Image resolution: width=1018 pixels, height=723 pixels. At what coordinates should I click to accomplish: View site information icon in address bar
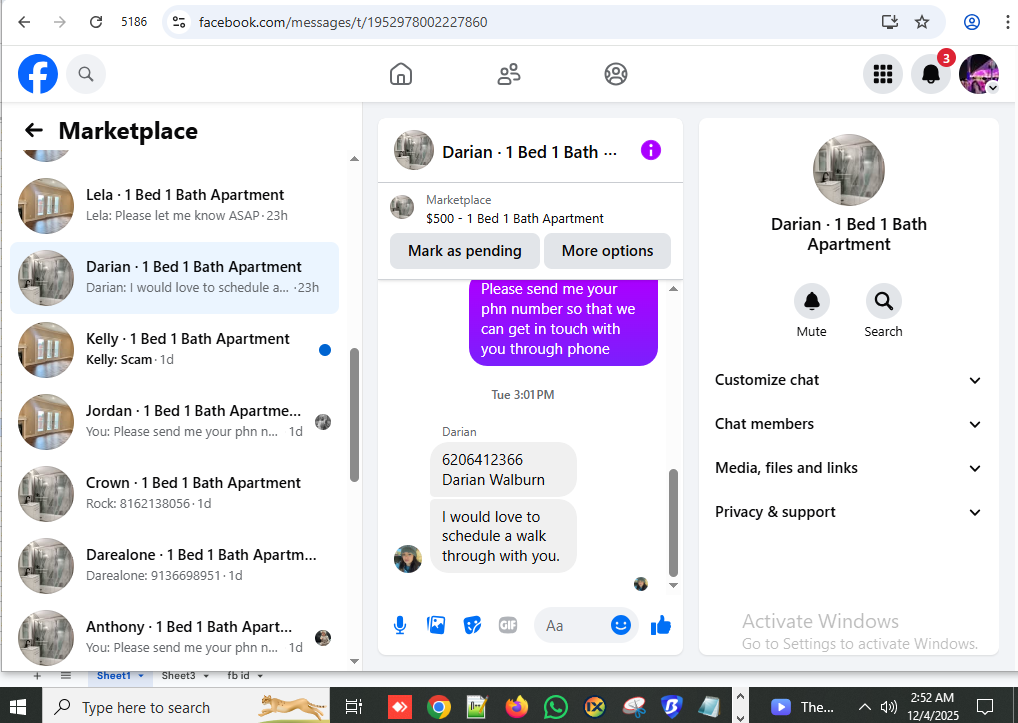179,22
